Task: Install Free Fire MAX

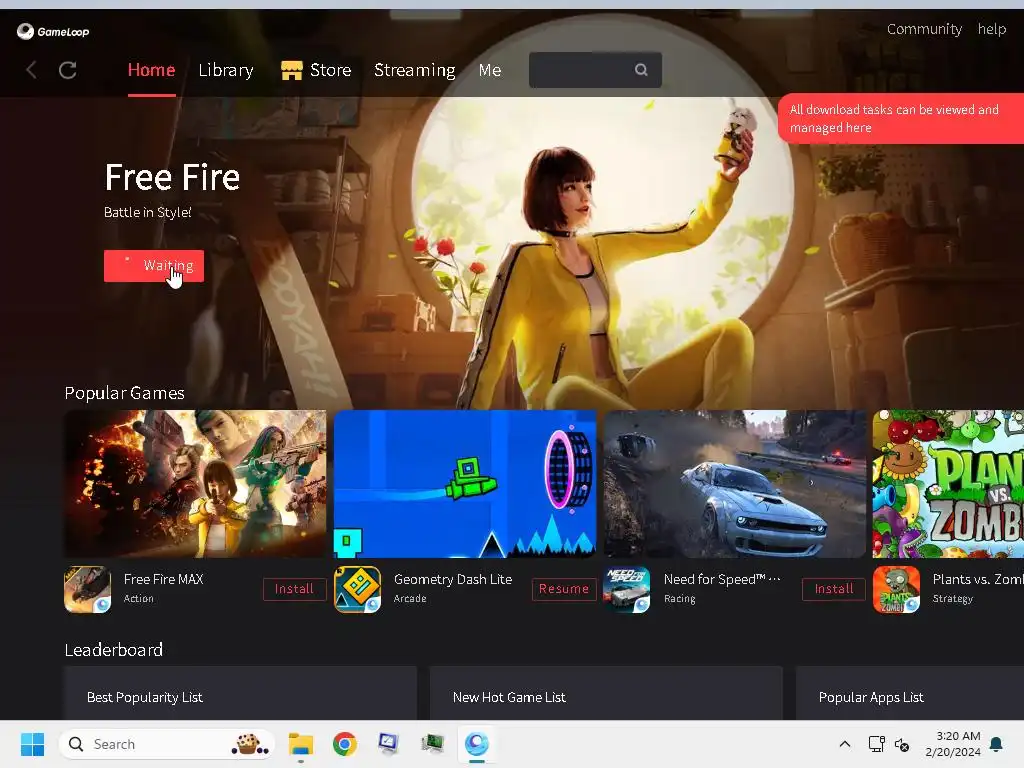Action: pos(295,589)
